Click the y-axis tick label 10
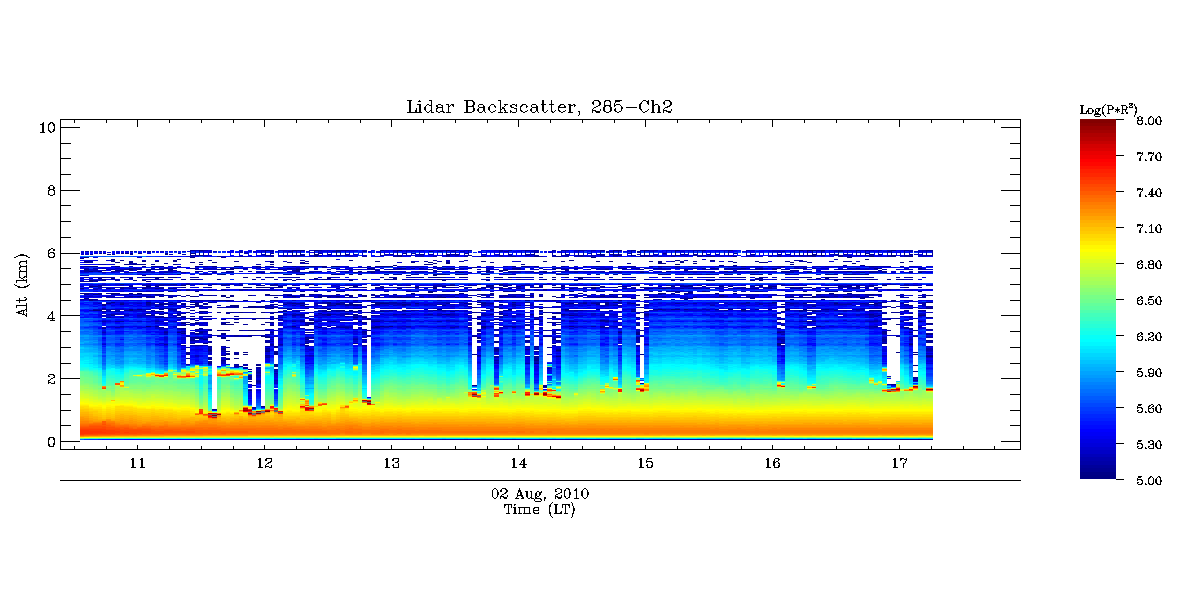 pyautogui.click(x=46, y=127)
